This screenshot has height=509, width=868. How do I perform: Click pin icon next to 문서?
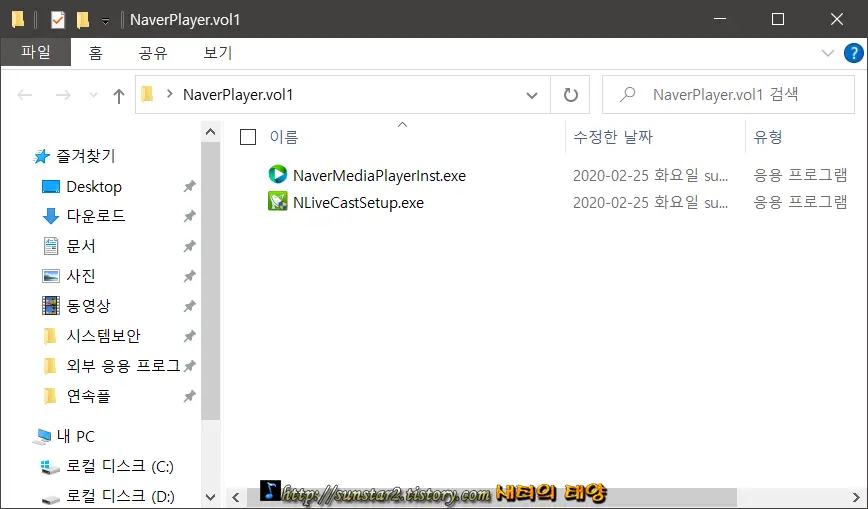coord(190,246)
